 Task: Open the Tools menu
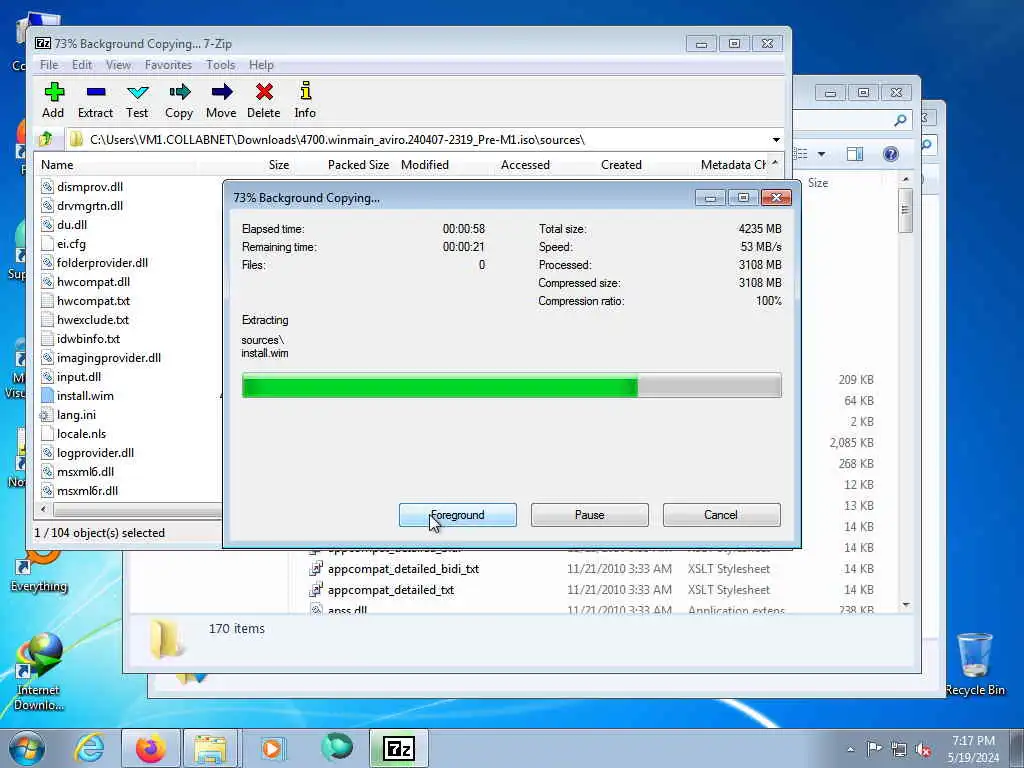(221, 65)
